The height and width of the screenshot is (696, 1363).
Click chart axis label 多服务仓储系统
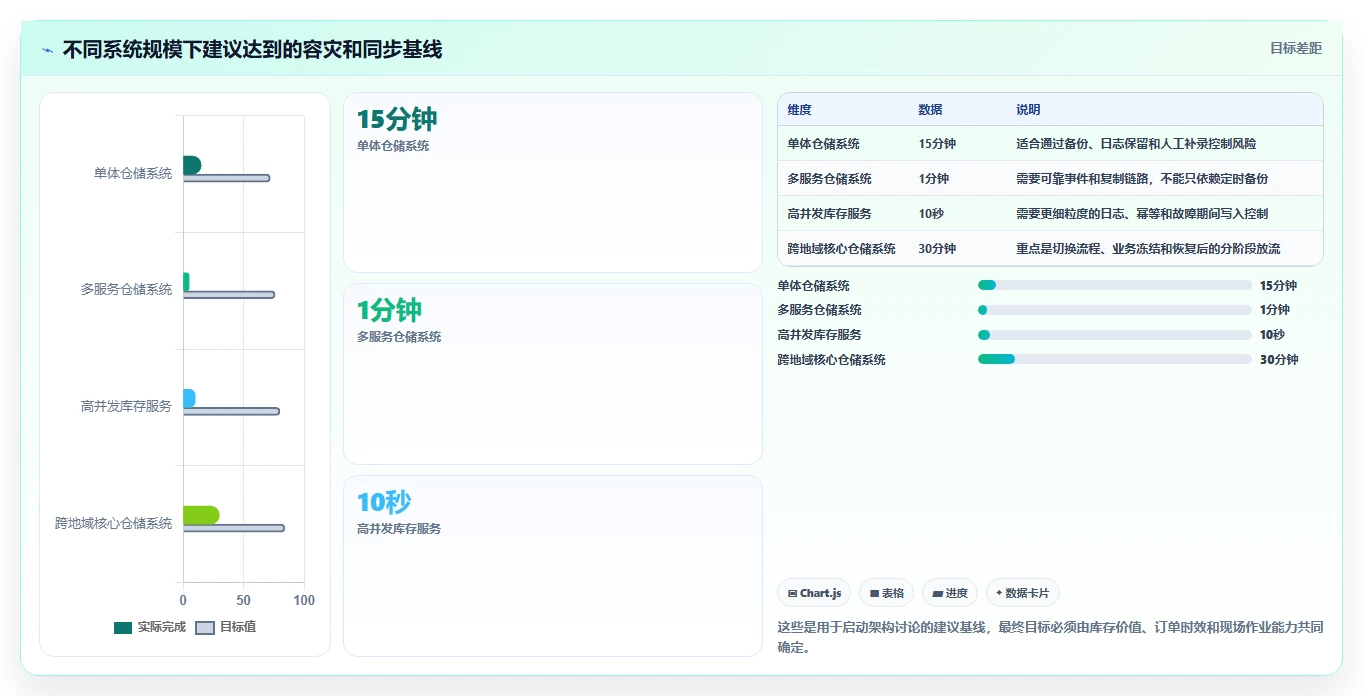(x=127, y=290)
